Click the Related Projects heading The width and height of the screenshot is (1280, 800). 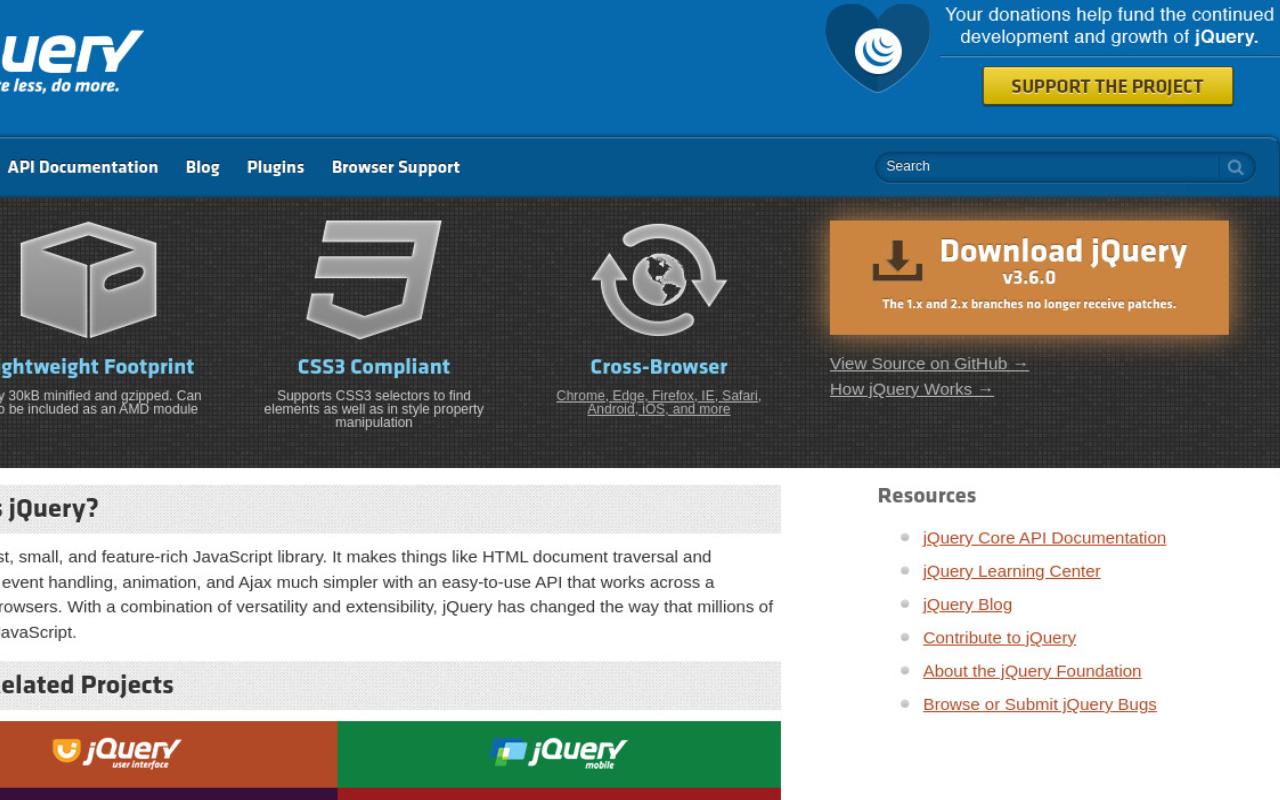(x=87, y=685)
